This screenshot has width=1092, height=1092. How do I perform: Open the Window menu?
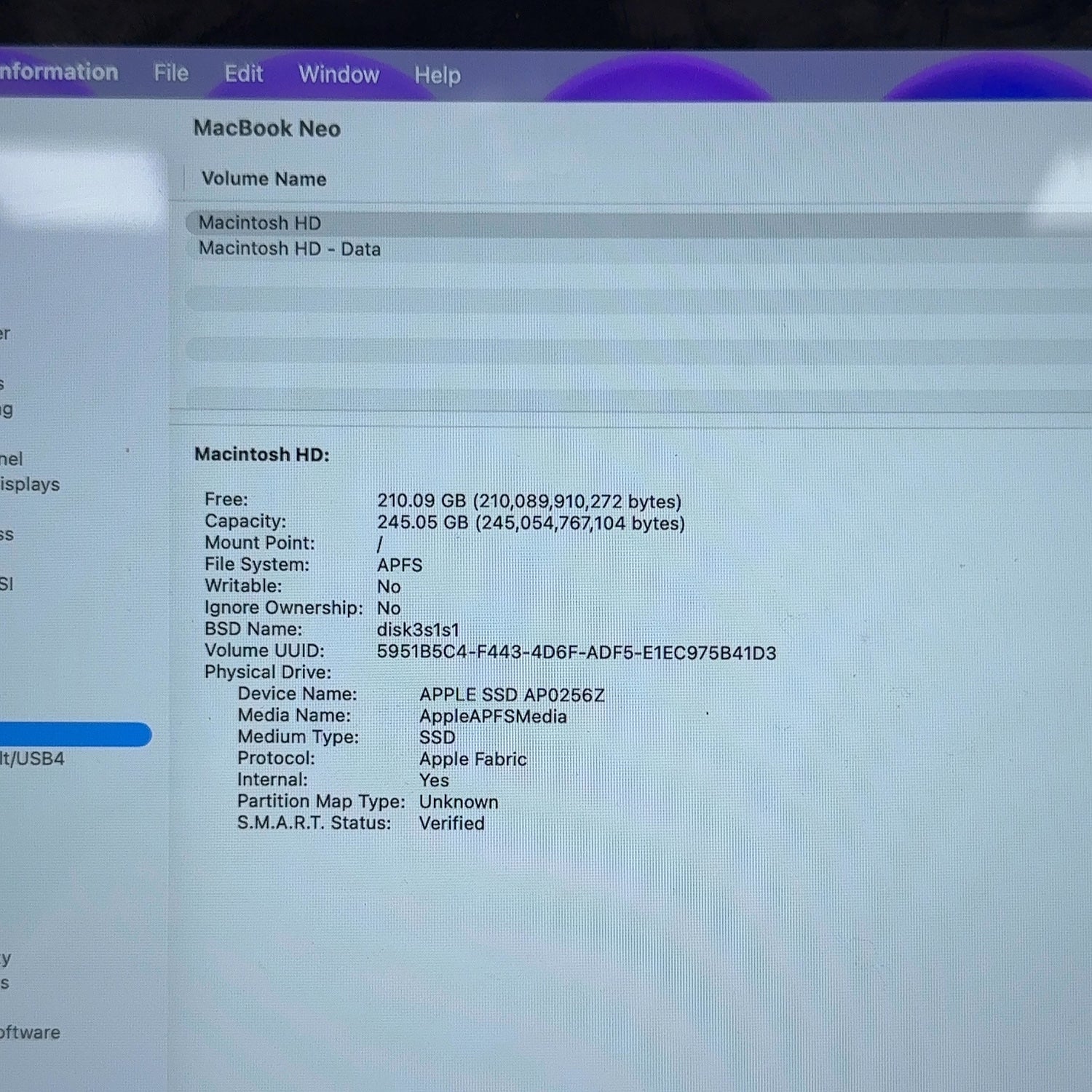pyautogui.click(x=339, y=74)
